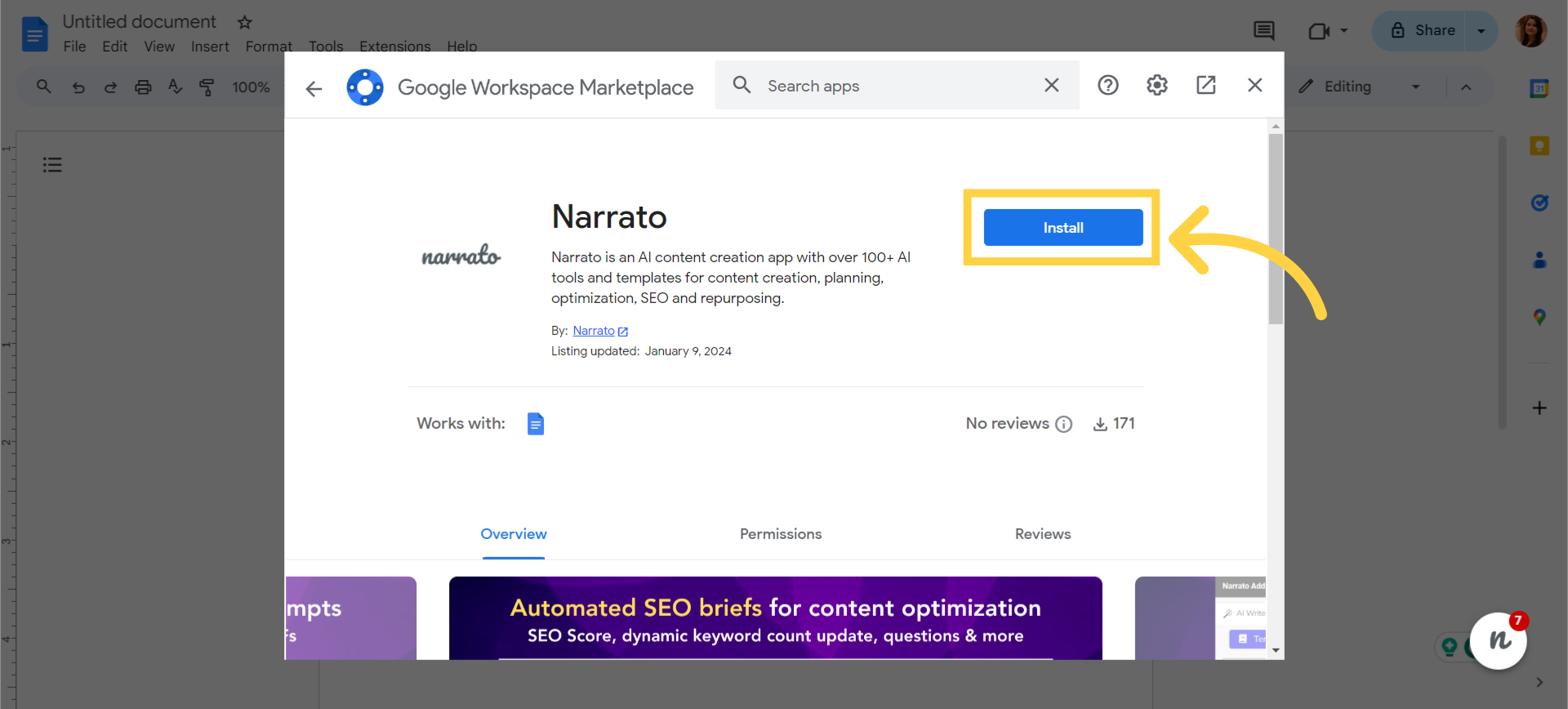This screenshot has height=709, width=1568.
Task: Click the scrollbar down arrow in dialog
Action: 1276,651
